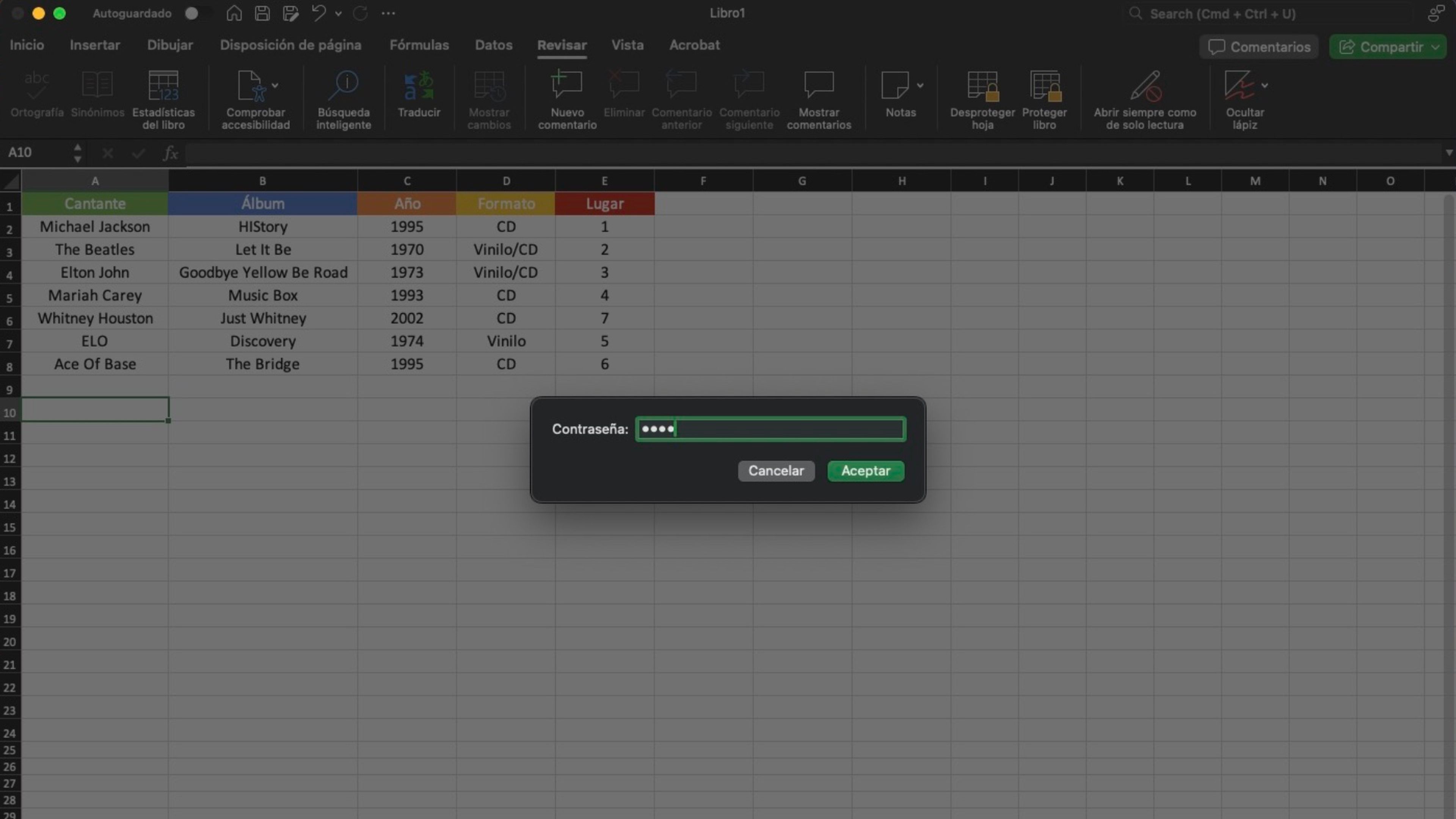Click the Vinilo cell in ELO row
This screenshot has width=1456, height=819.
506,341
